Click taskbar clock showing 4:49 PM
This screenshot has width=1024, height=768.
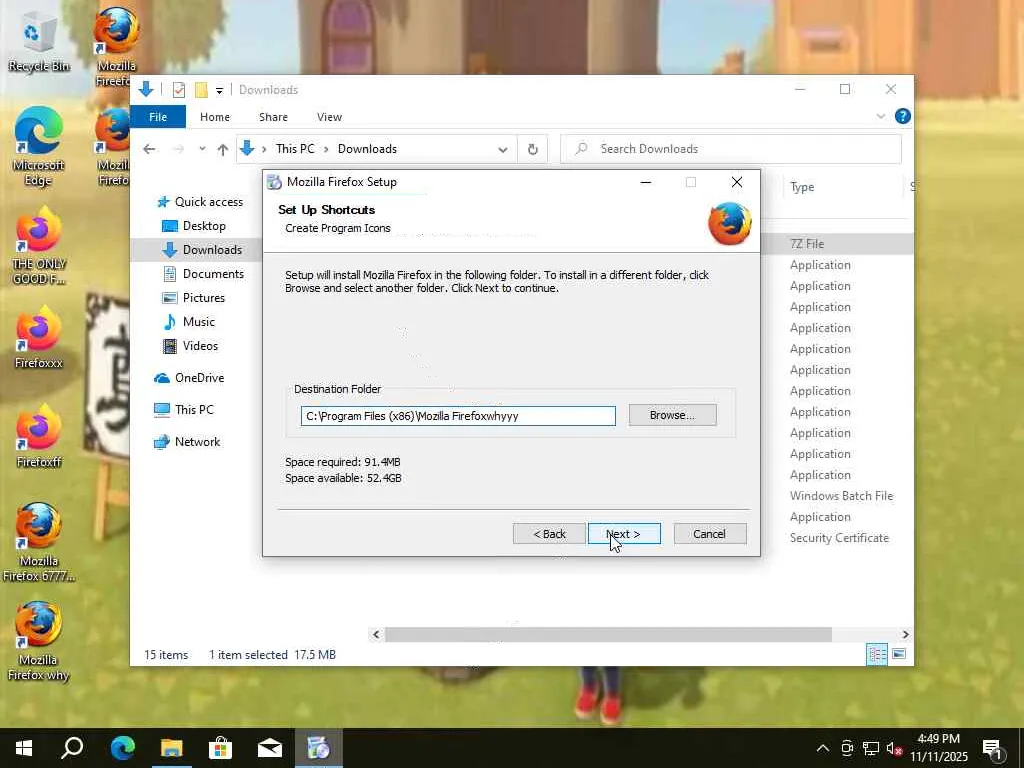tap(938, 748)
